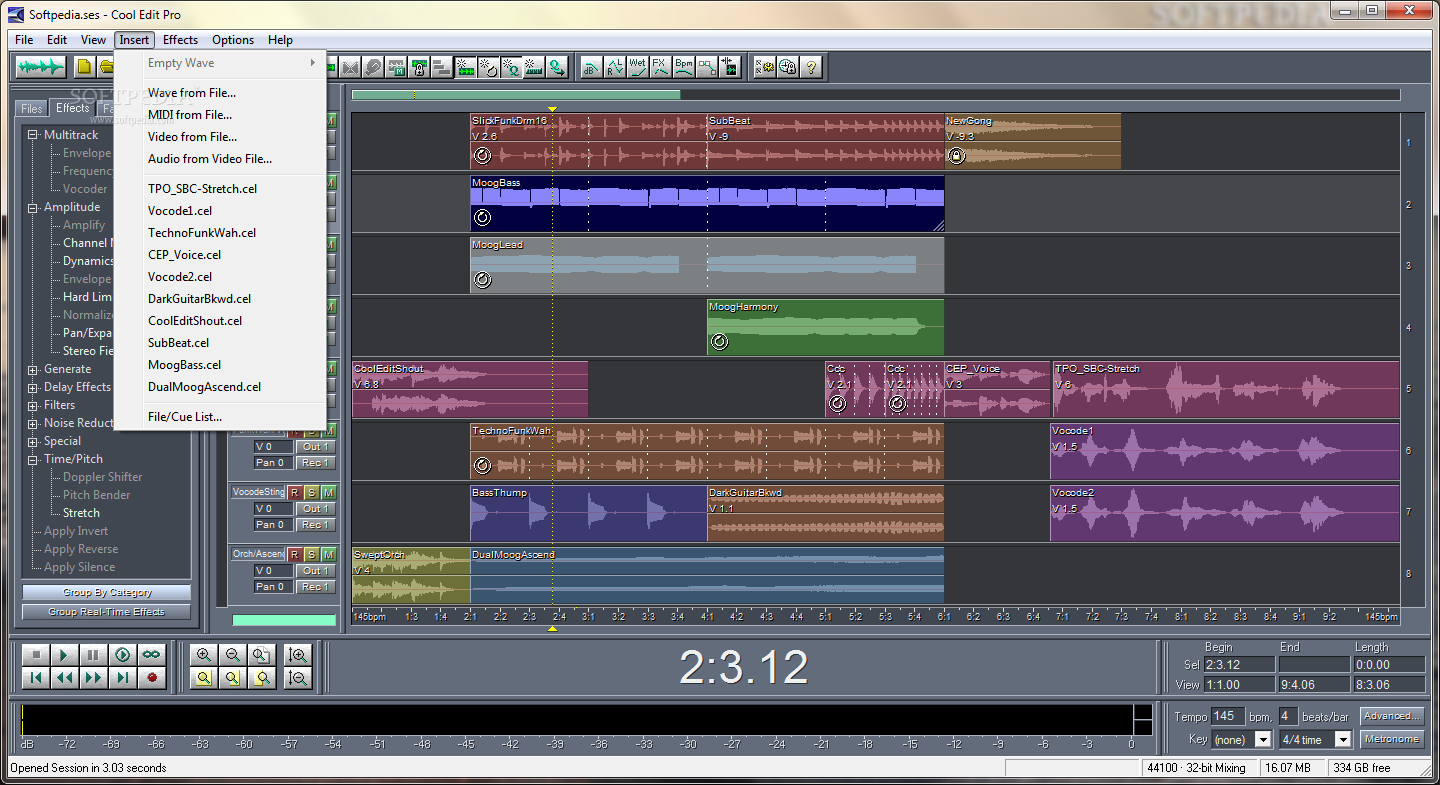Click the Fast Forward transport button

click(x=94, y=678)
